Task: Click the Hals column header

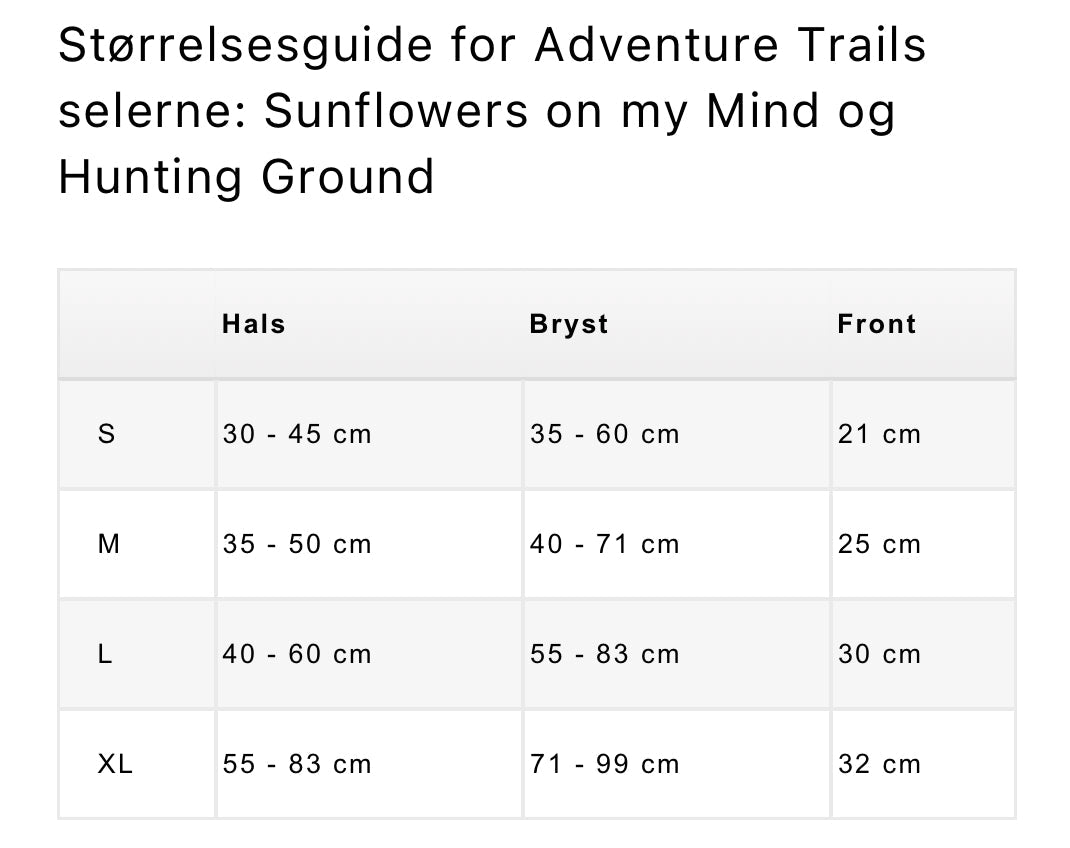Action: coord(254,324)
